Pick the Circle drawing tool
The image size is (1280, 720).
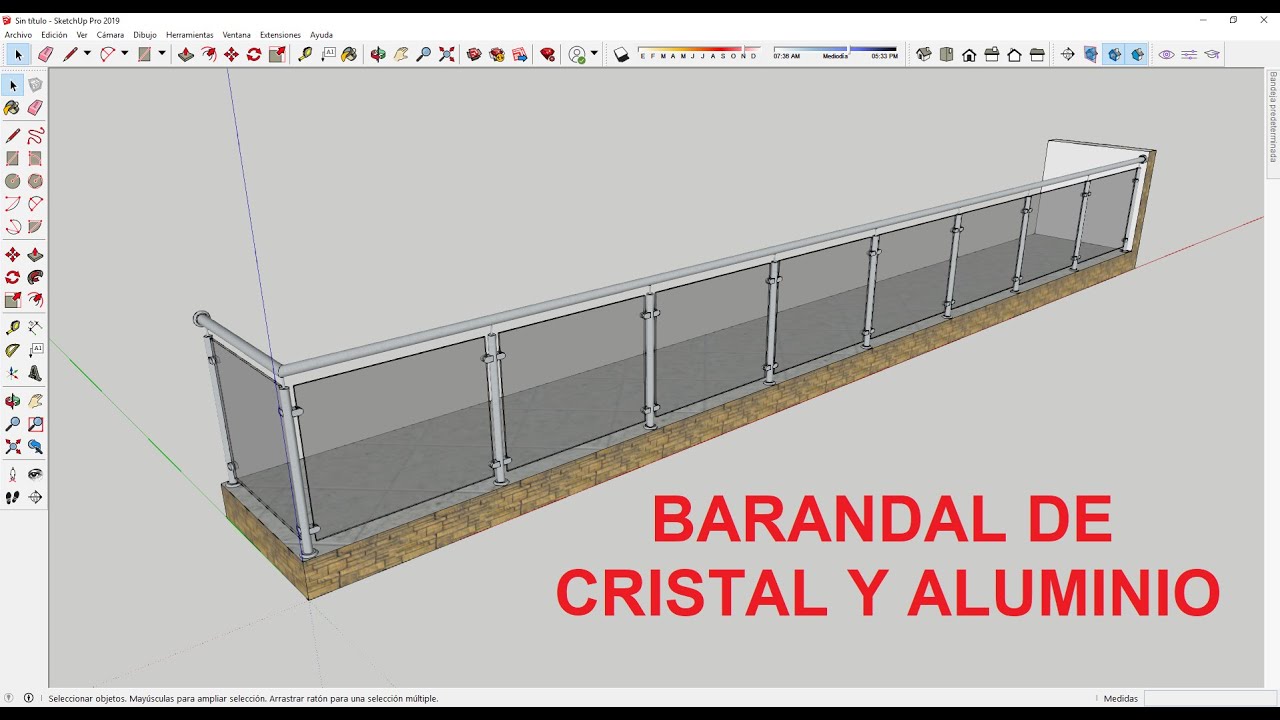tap(12, 181)
